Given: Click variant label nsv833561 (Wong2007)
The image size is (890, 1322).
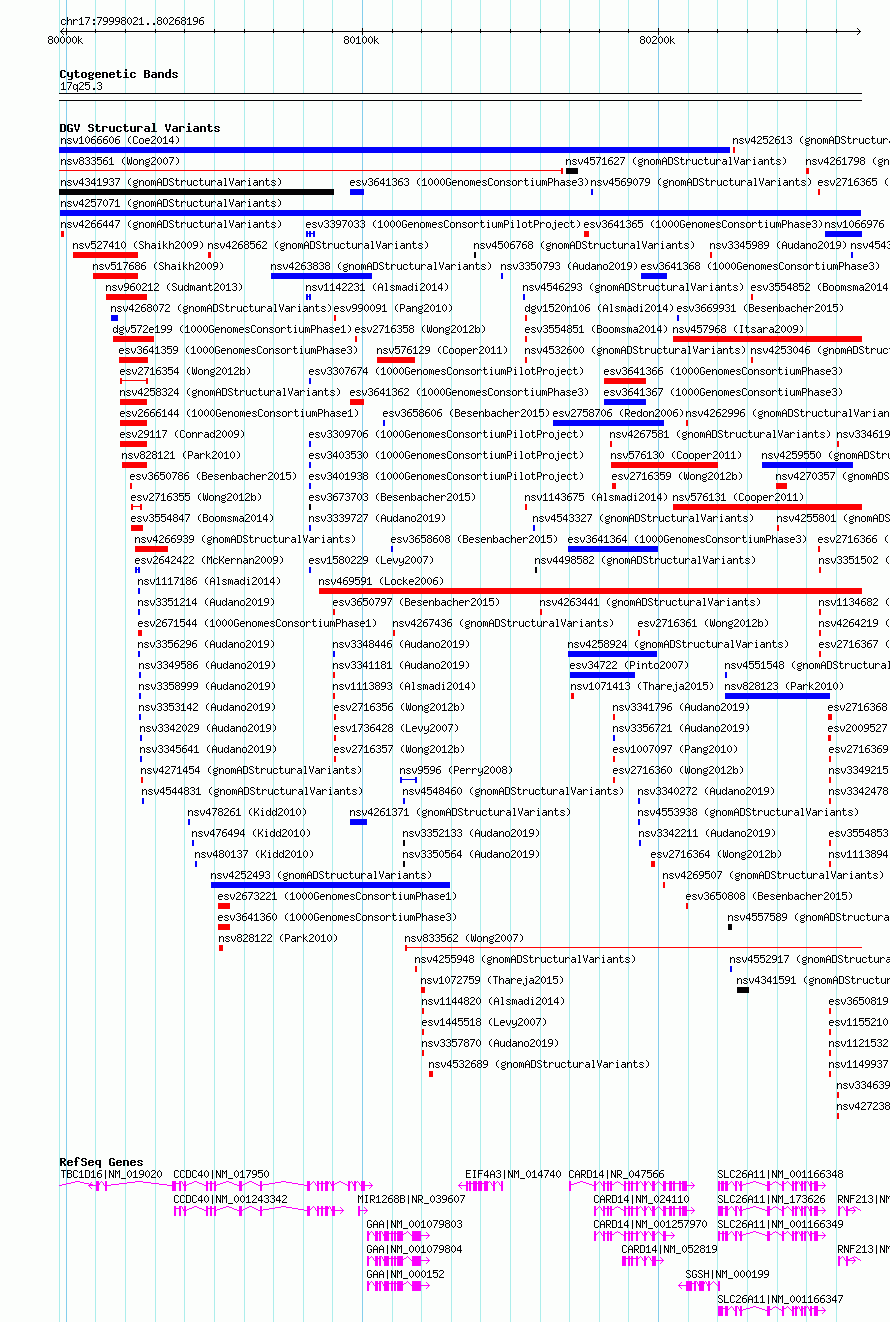Looking at the screenshot, I should click(120, 161).
